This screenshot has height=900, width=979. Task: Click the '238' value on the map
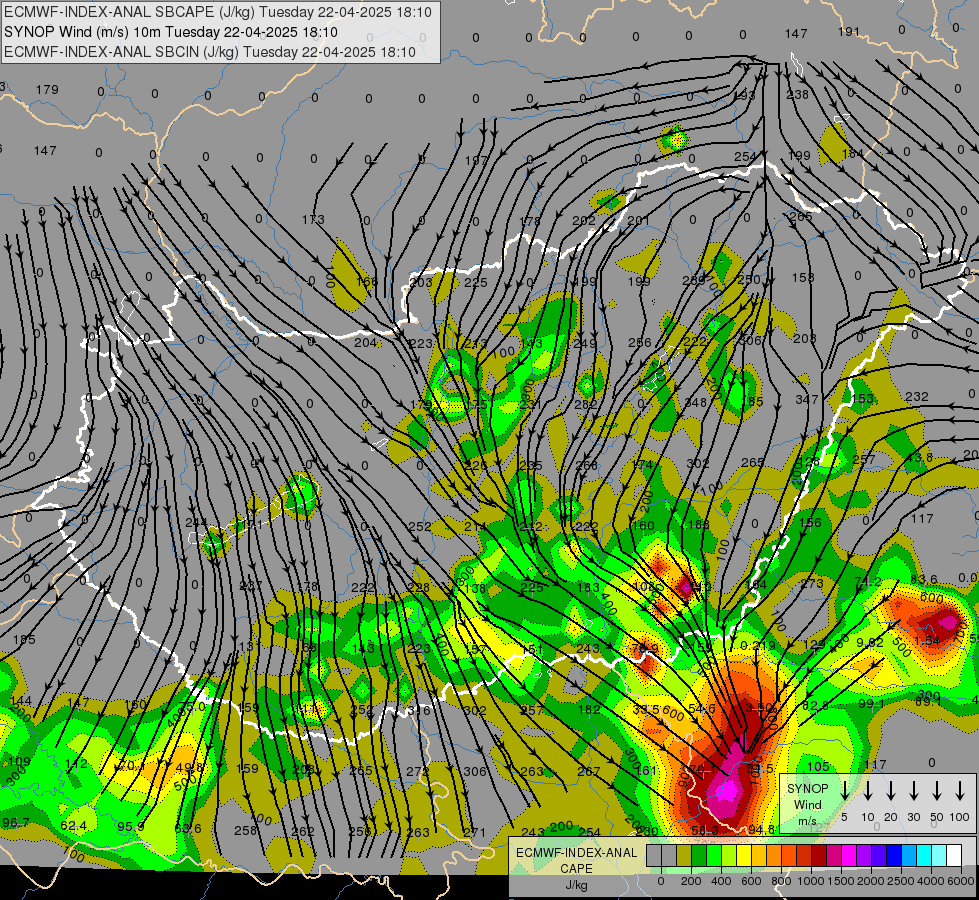797,94
